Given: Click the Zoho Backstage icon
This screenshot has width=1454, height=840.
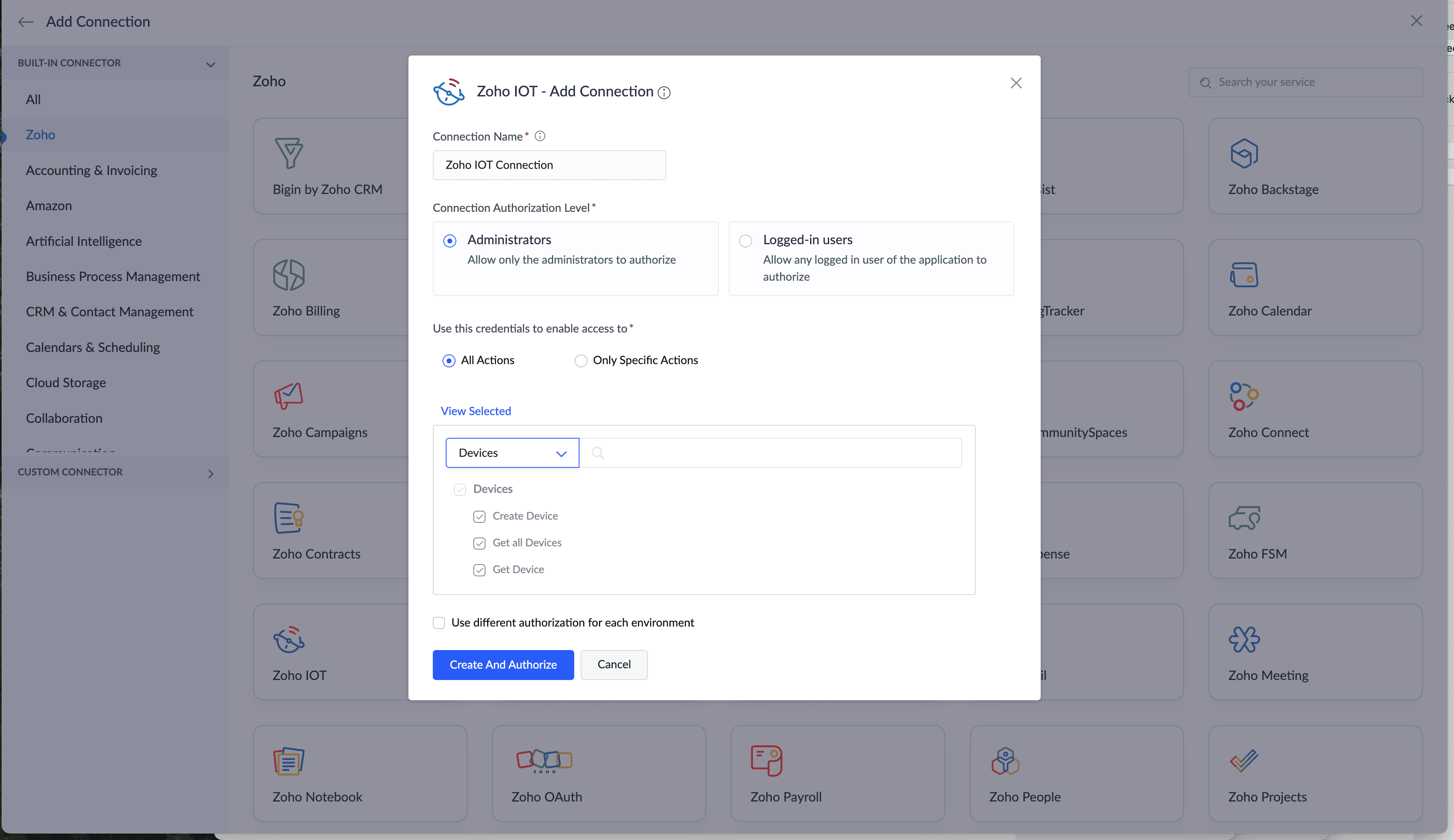Looking at the screenshot, I should point(1243,154).
